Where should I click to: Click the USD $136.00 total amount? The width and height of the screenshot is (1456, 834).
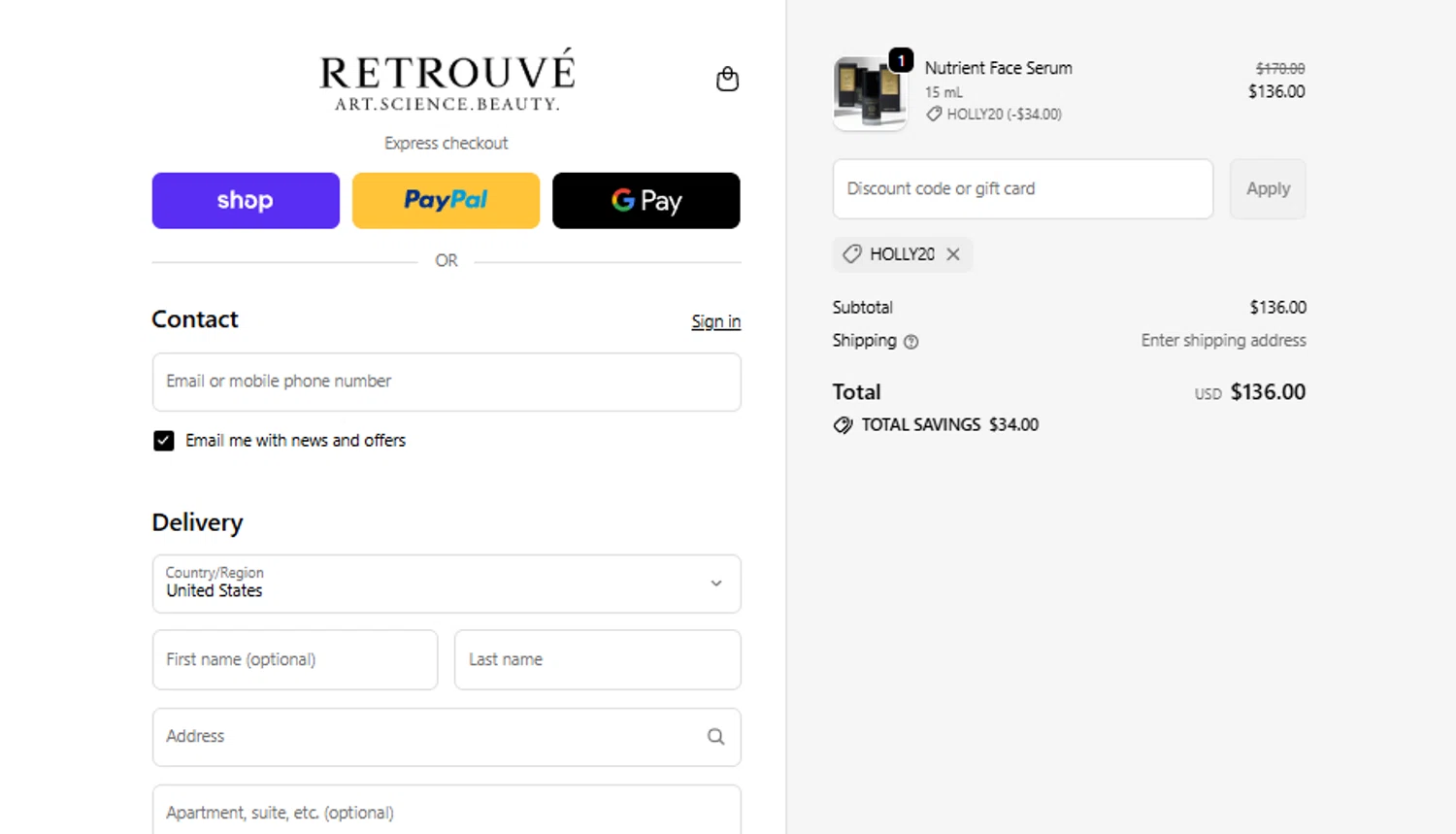1250,392
